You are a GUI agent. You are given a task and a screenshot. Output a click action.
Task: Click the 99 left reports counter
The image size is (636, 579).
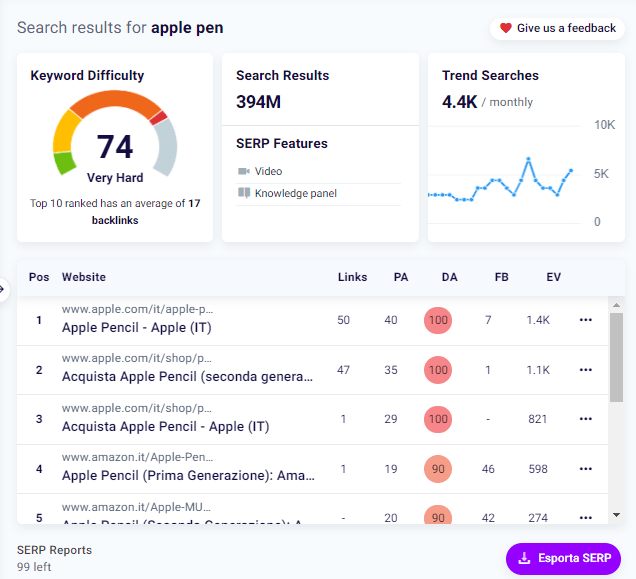(x=34, y=567)
